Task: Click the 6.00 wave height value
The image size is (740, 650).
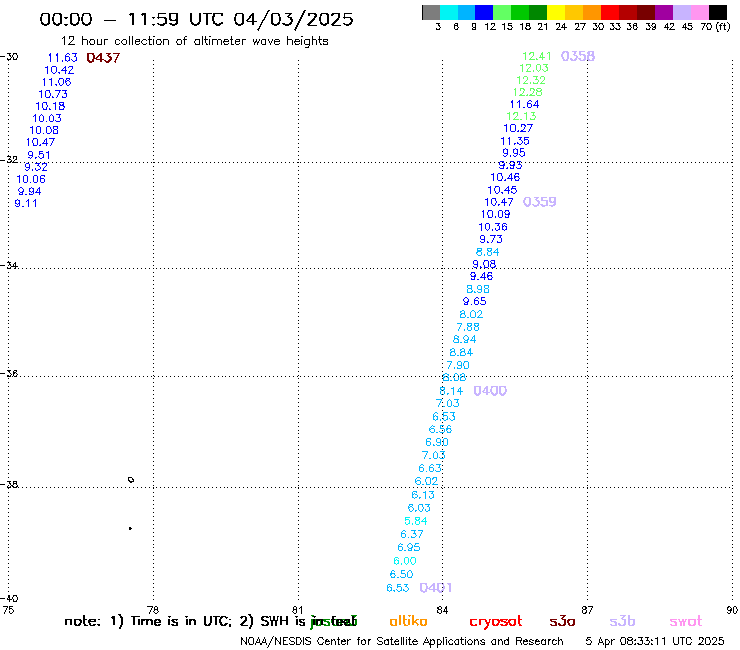Action: (x=405, y=561)
